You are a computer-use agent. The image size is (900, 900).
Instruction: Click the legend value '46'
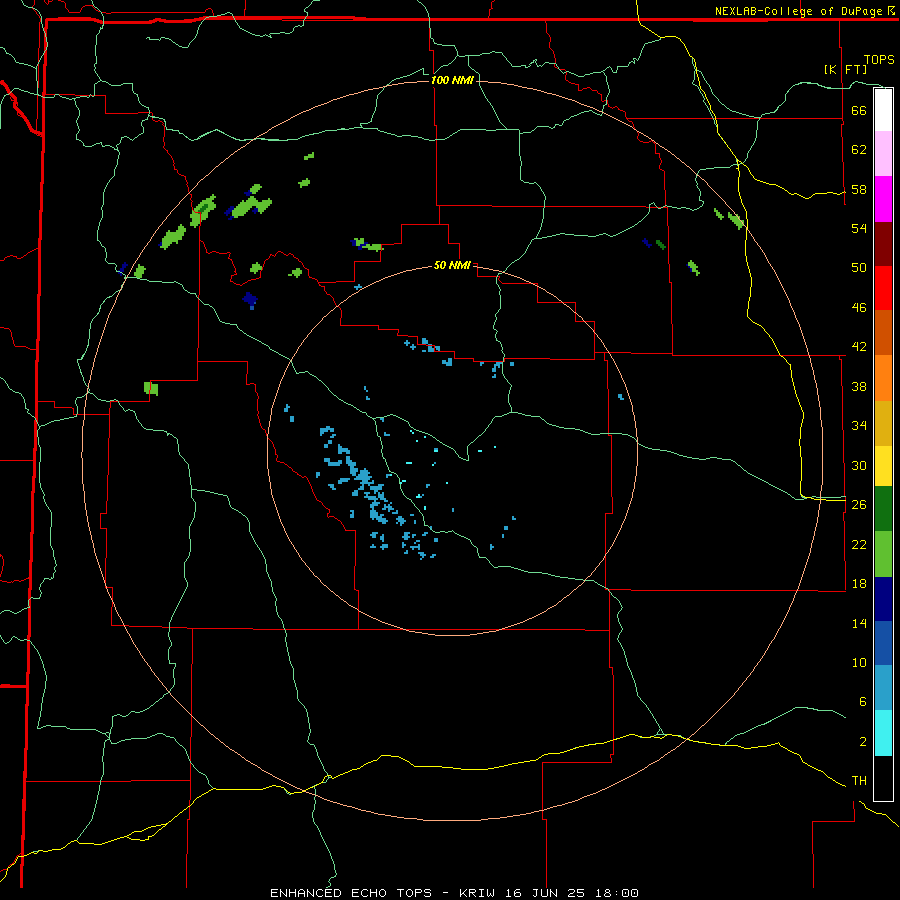859,308
